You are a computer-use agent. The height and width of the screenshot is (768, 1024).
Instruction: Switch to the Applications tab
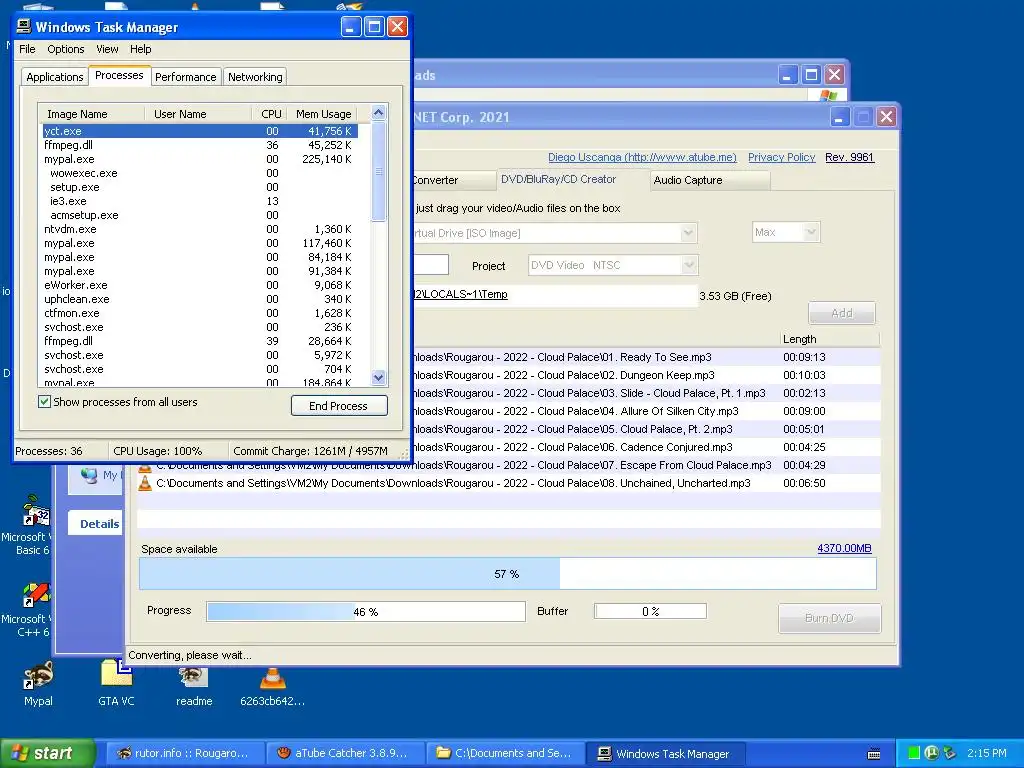click(55, 77)
